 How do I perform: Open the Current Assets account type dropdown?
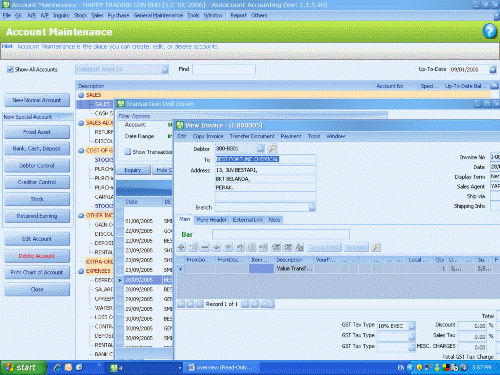coord(165,69)
